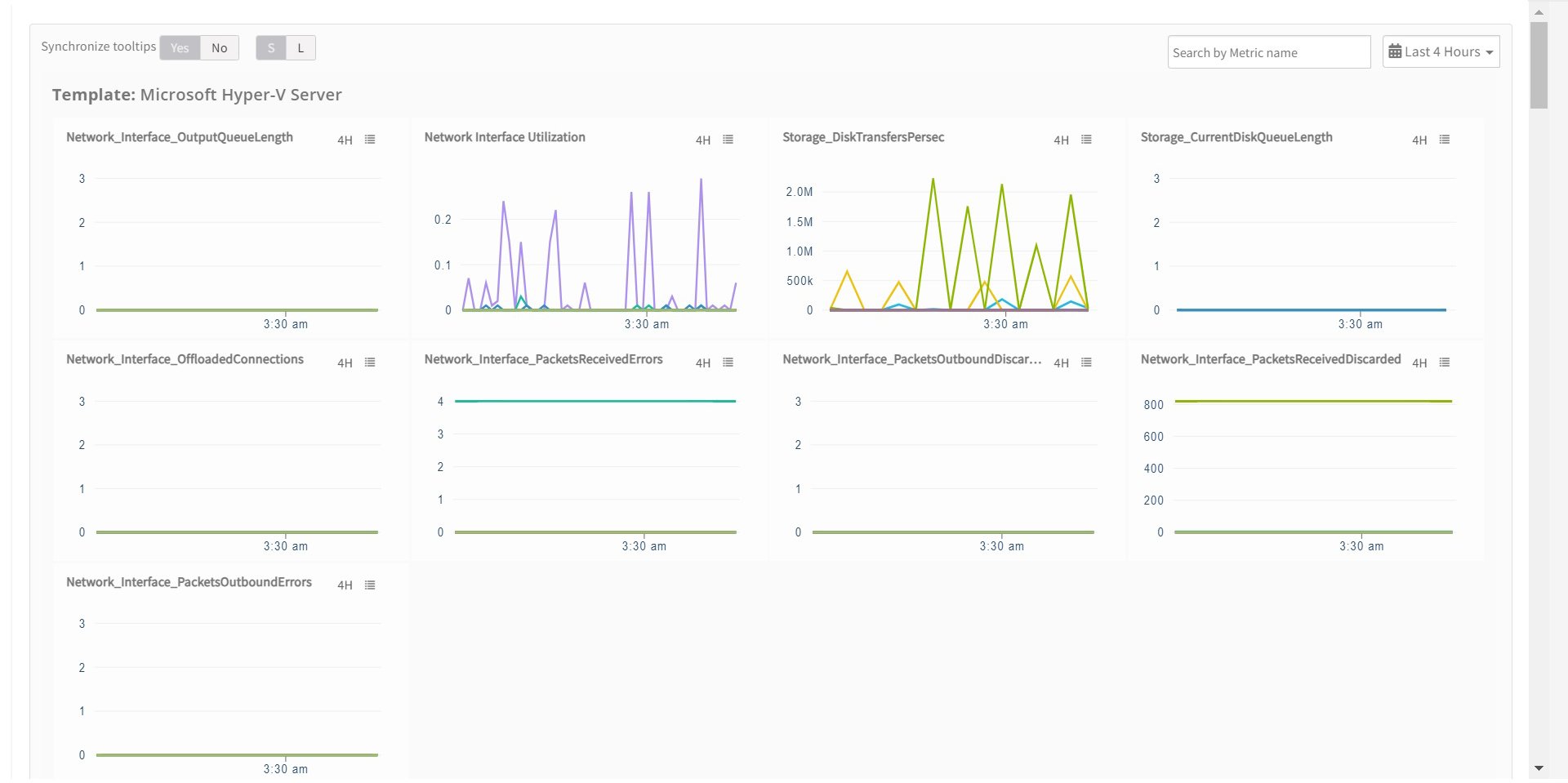Select the S size toggle
Viewport: 1568px width, 783px height.
[x=270, y=47]
